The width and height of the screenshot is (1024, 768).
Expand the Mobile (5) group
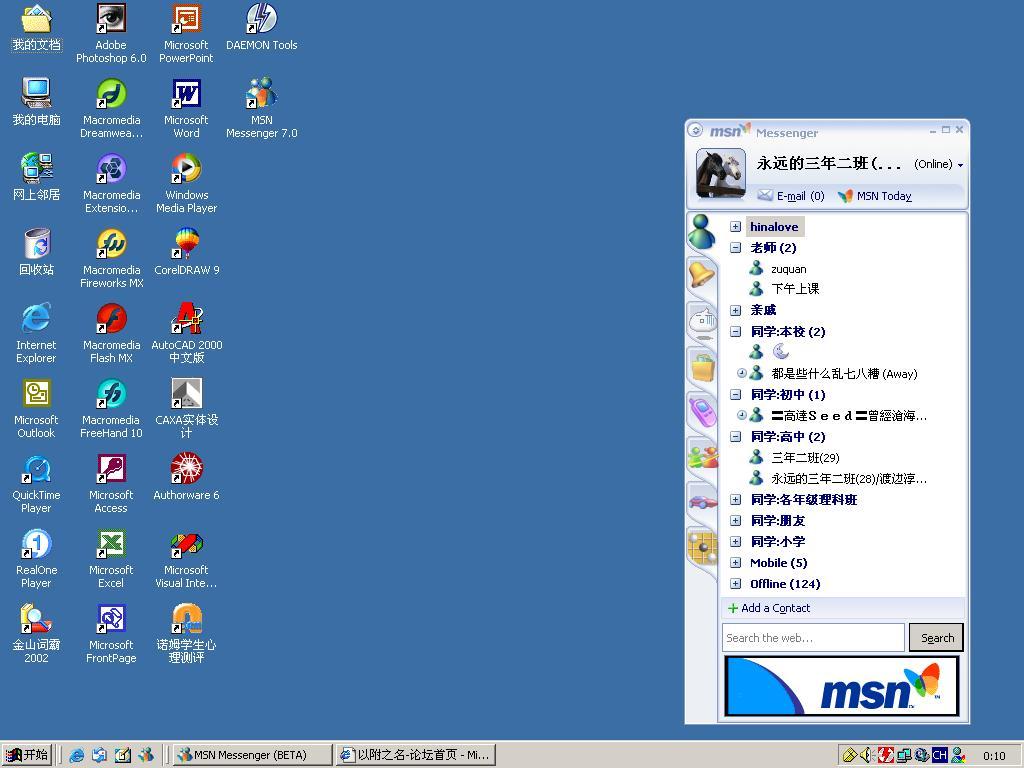[x=735, y=563]
